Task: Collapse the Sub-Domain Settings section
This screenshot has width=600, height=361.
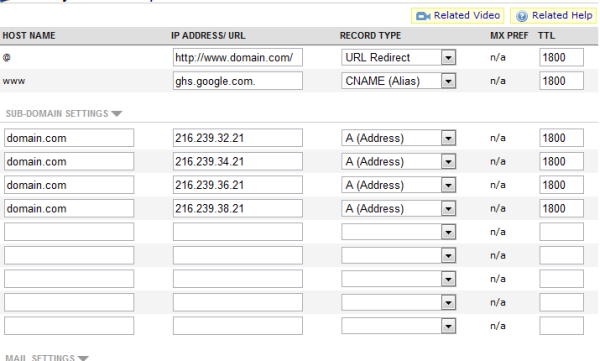Action: (64, 114)
